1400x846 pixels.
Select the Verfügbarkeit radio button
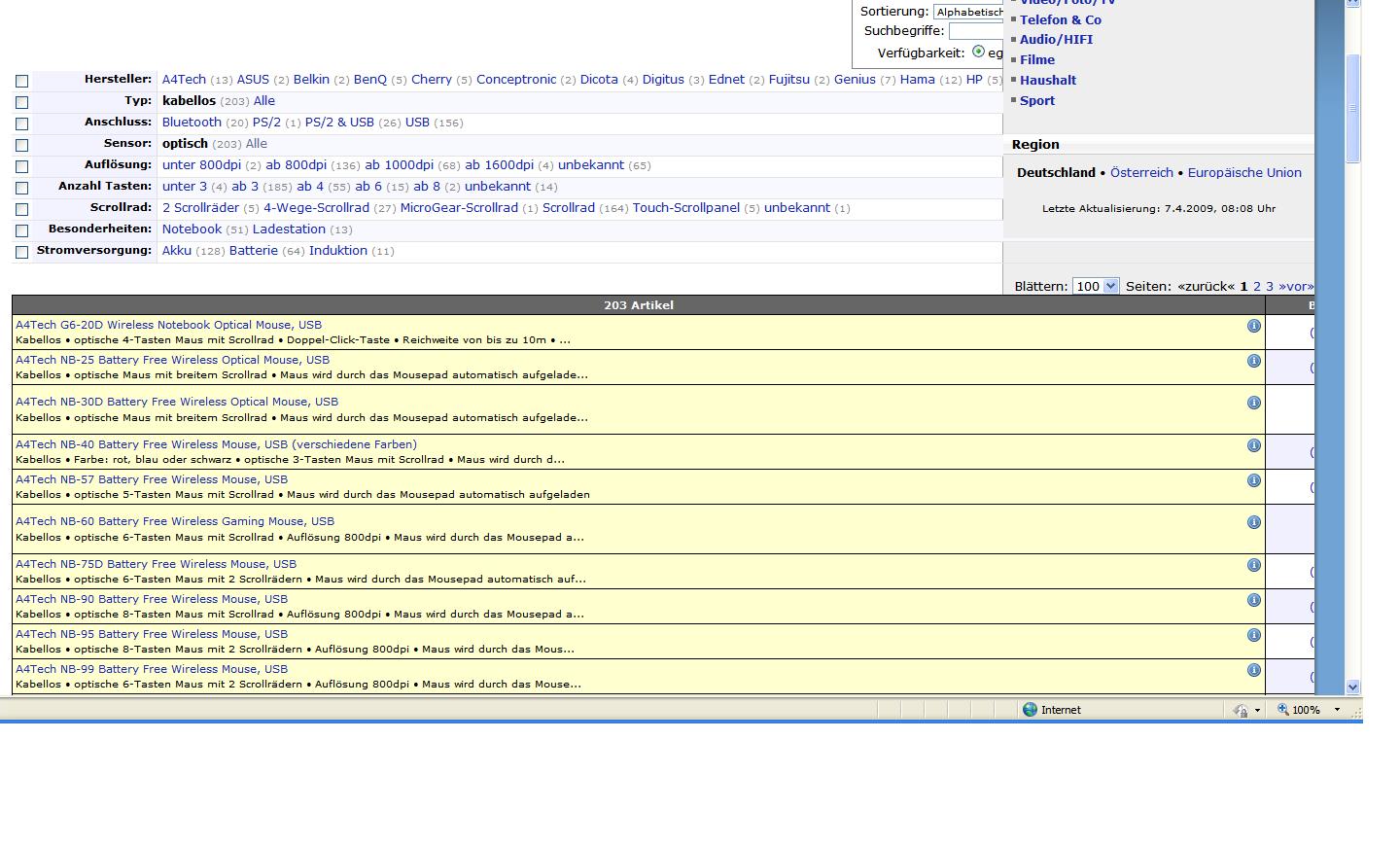(x=978, y=52)
